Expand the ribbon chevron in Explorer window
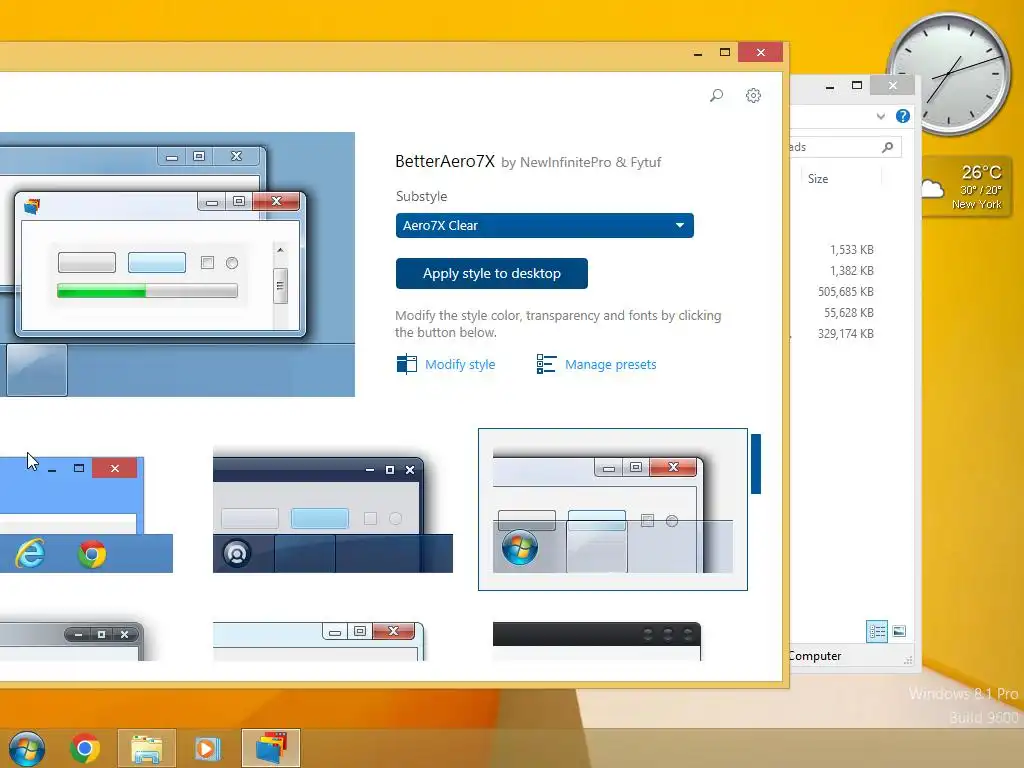The image size is (1024, 768). pos(880,116)
